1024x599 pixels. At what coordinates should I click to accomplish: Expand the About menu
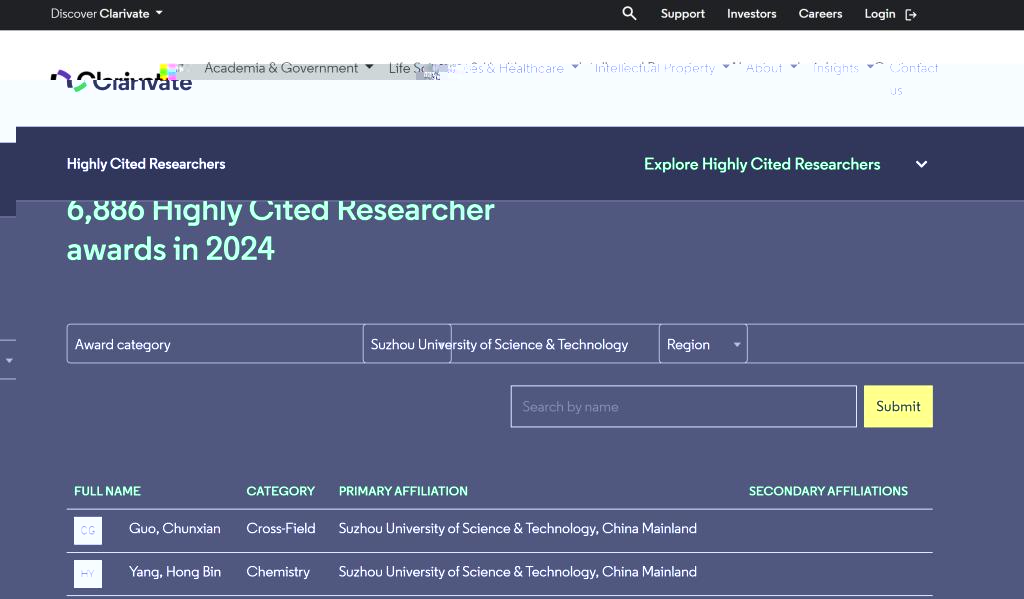[x=771, y=68]
